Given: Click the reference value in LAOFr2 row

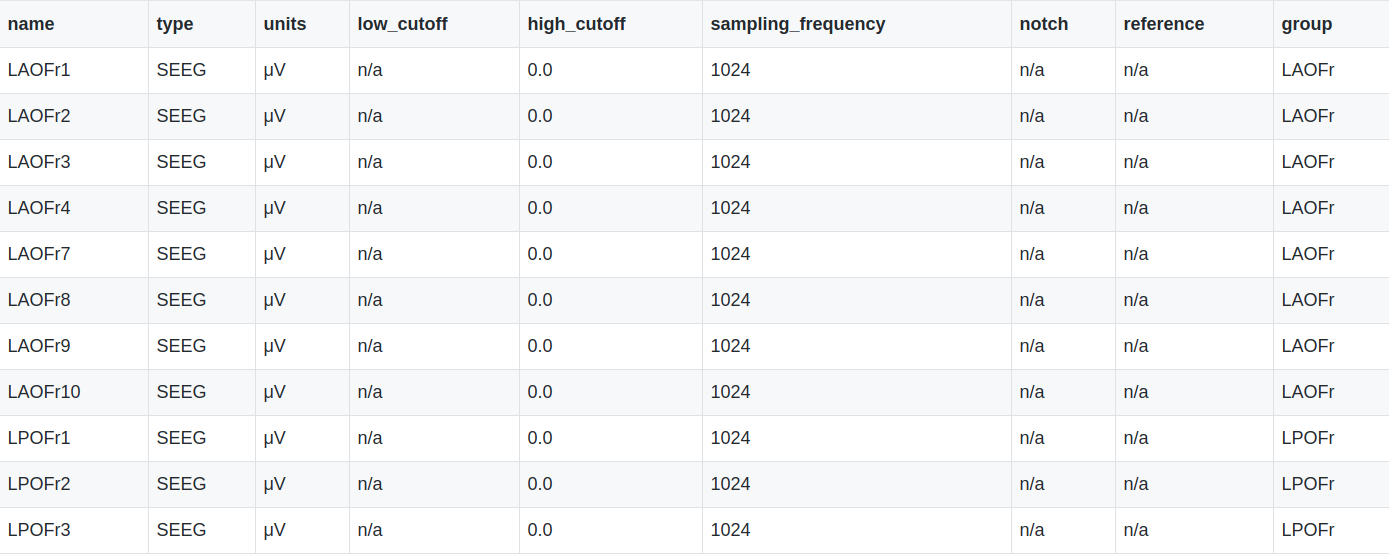Looking at the screenshot, I should pos(1136,116).
